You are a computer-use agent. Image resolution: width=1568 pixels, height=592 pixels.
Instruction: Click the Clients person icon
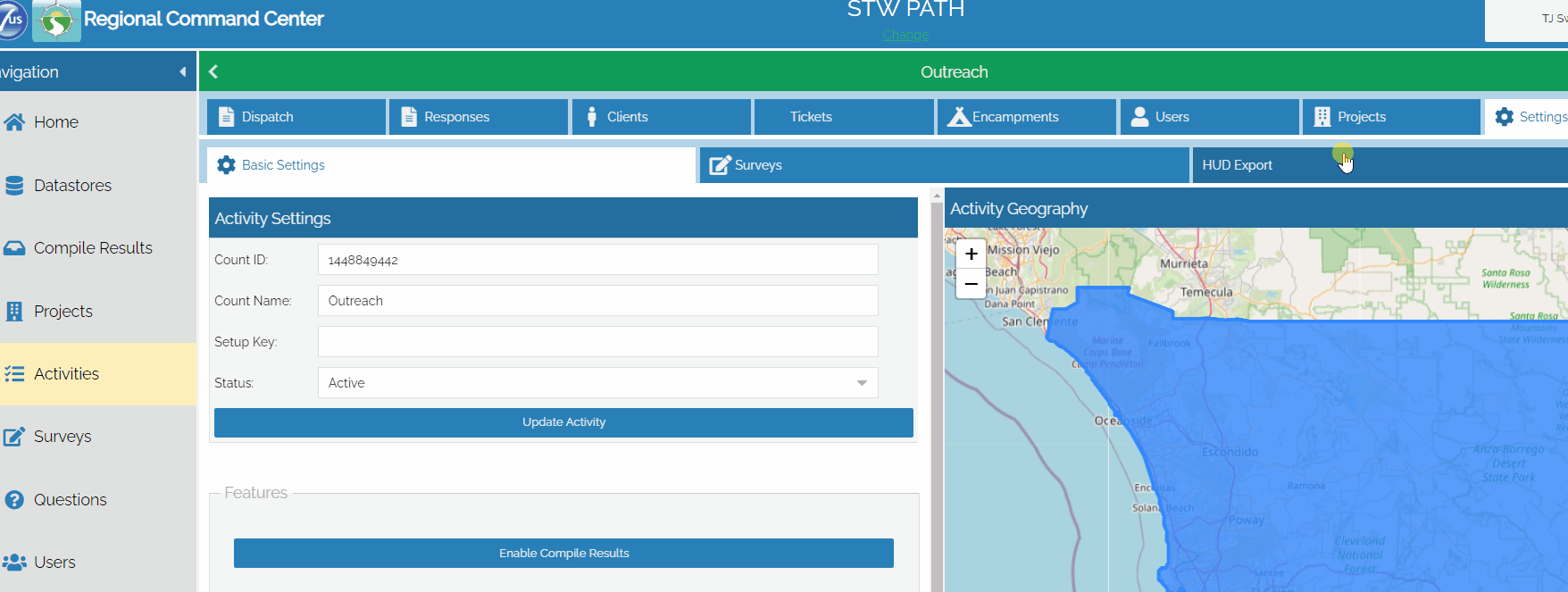pos(591,117)
